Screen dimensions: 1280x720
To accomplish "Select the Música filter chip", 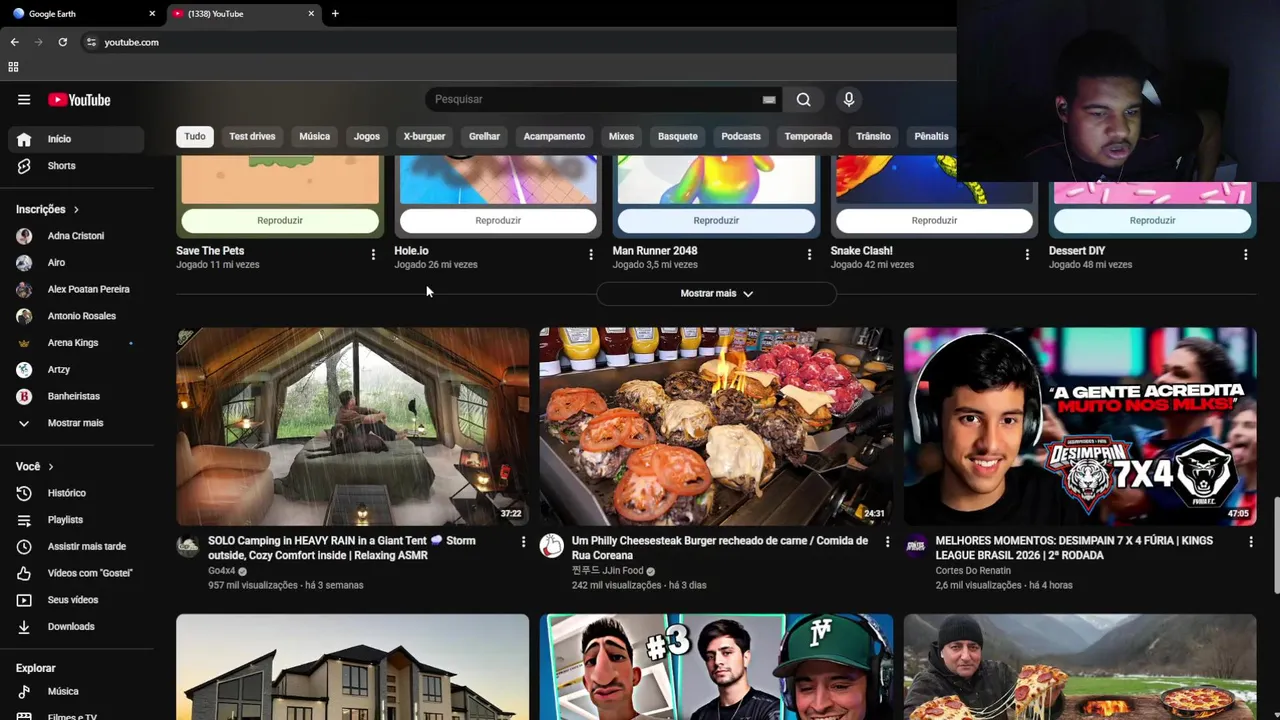I will (x=314, y=137).
